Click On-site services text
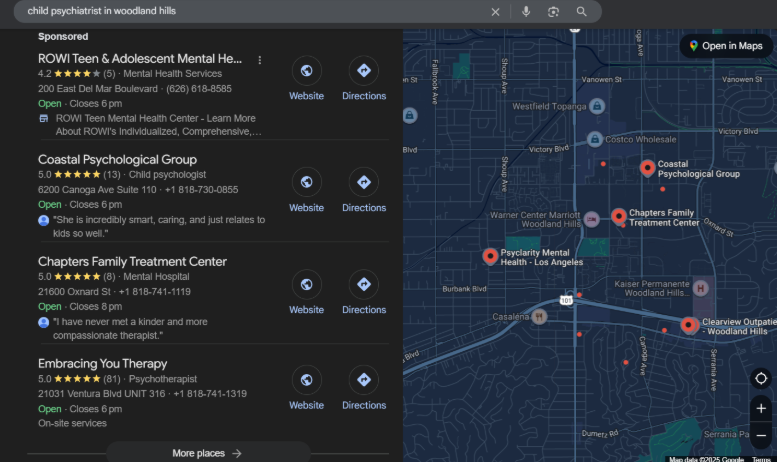Image resolution: width=777 pixels, height=462 pixels. (72, 423)
